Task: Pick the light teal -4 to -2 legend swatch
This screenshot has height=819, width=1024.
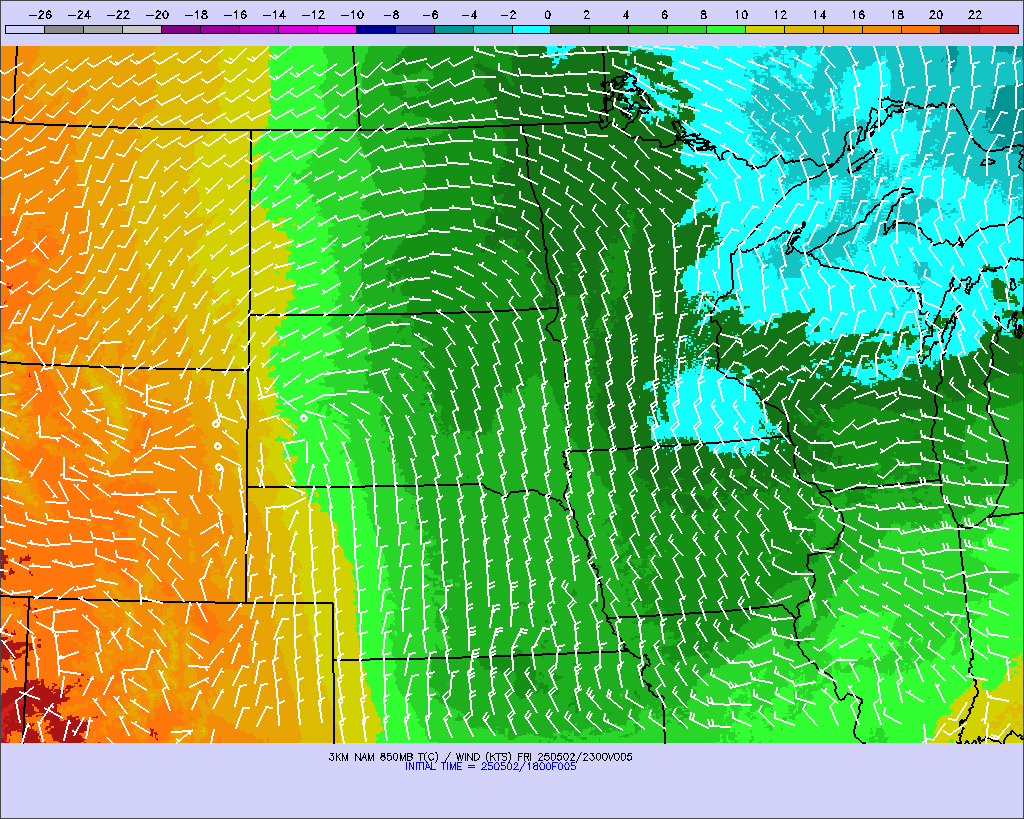Action: click(493, 29)
